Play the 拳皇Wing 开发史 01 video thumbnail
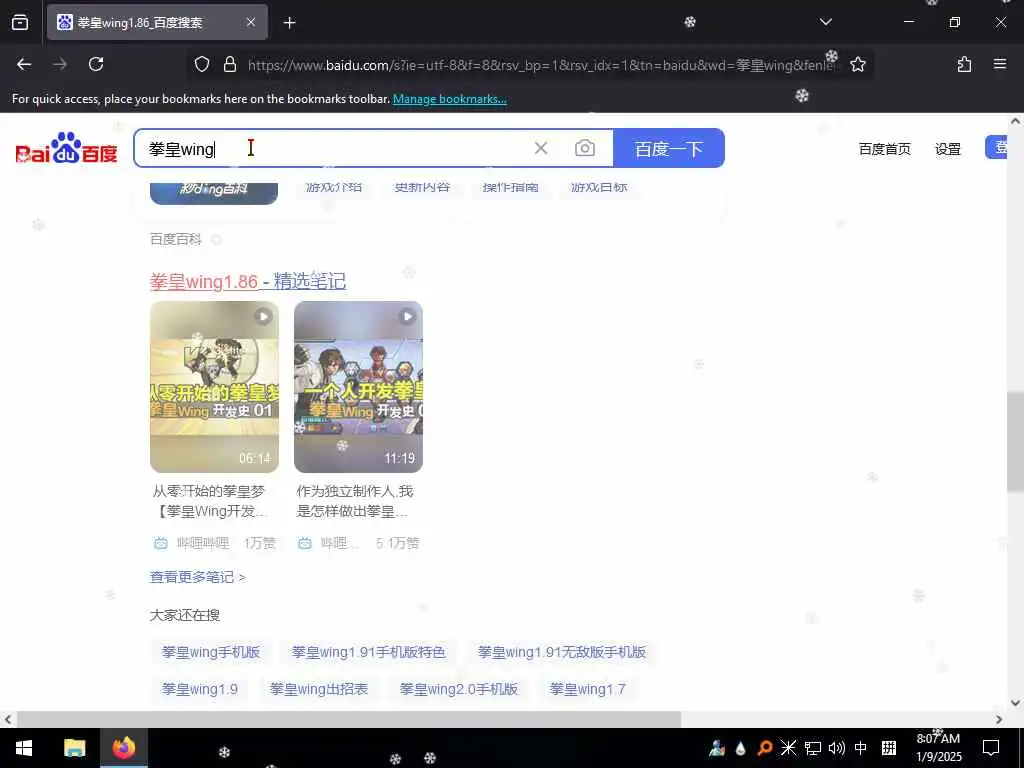This screenshot has width=1024, height=768. click(x=214, y=387)
